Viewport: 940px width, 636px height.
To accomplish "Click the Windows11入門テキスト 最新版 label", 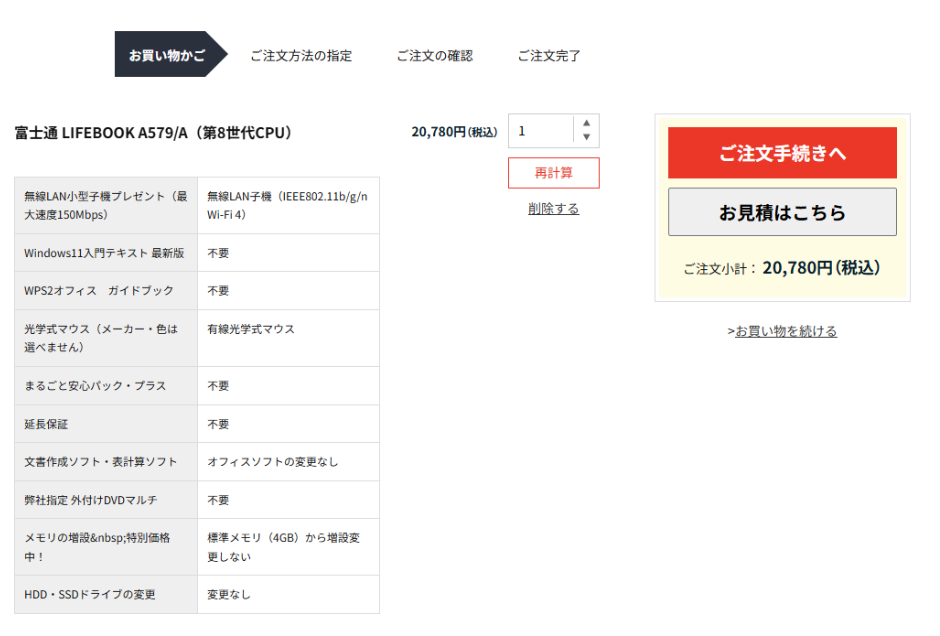I will [x=104, y=253].
